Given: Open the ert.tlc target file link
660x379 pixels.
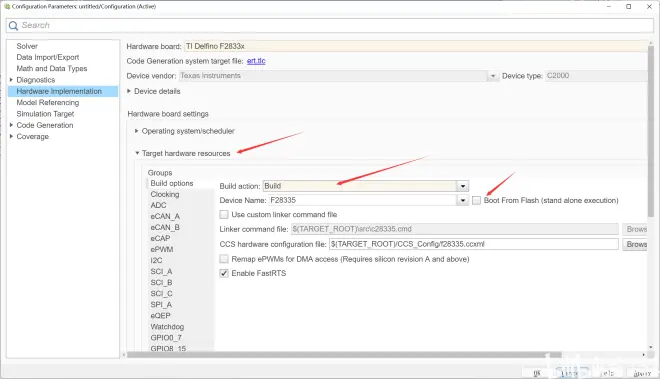Looking at the screenshot, I should point(256,61).
